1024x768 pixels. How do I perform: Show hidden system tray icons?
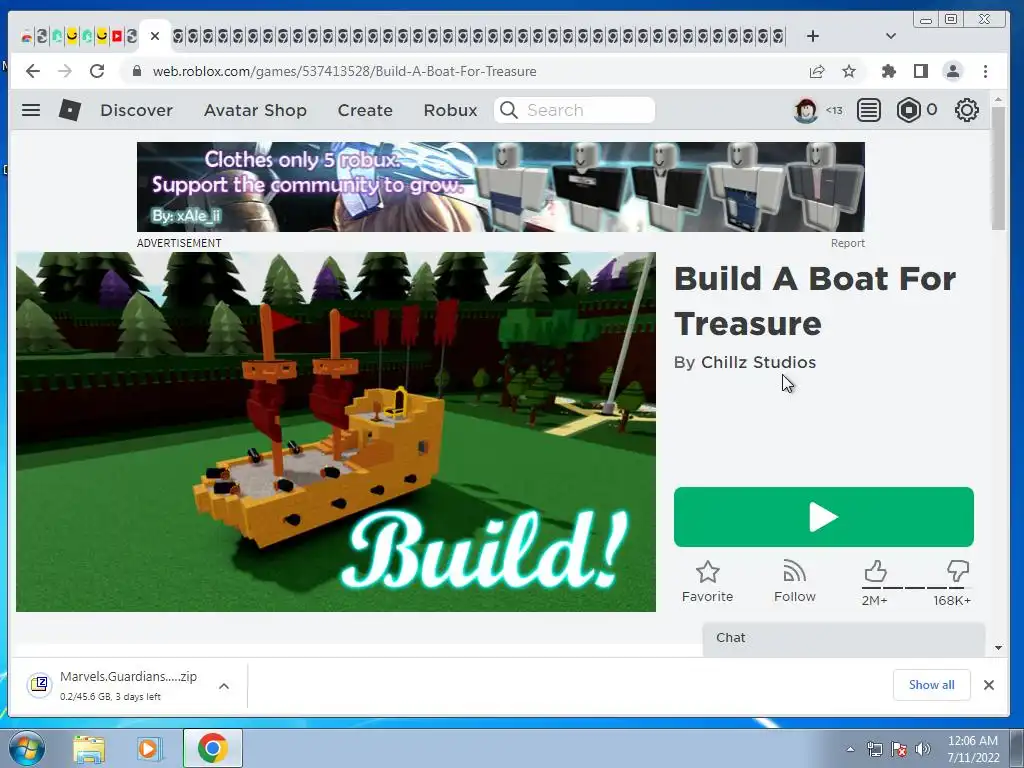tap(850, 749)
